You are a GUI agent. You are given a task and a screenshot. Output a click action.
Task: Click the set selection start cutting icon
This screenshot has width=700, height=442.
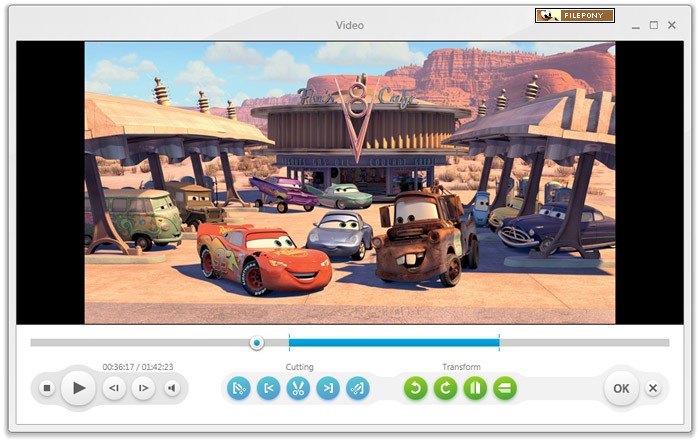point(239,388)
